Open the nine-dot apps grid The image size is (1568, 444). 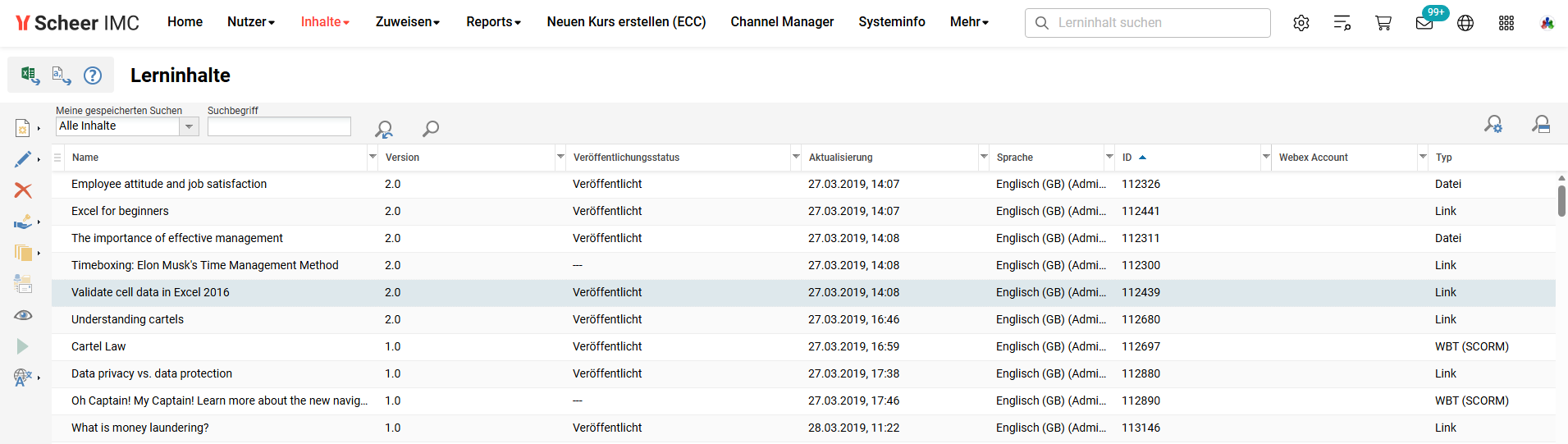point(1506,23)
